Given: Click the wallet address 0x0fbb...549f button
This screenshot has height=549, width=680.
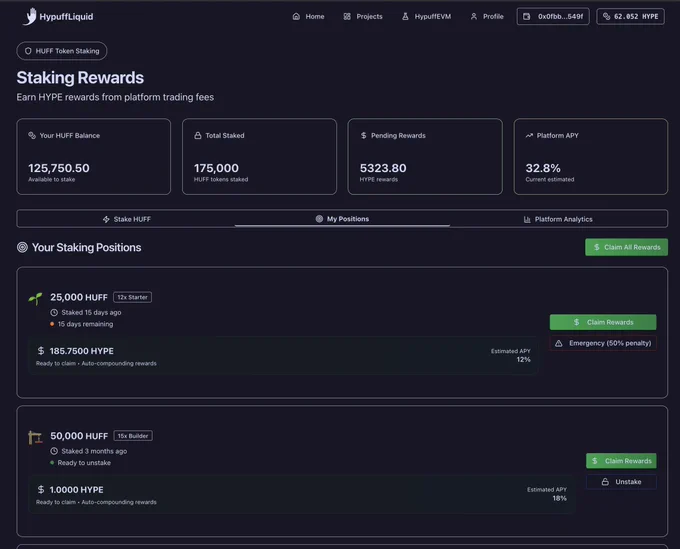Looking at the screenshot, I should [553, 16].
